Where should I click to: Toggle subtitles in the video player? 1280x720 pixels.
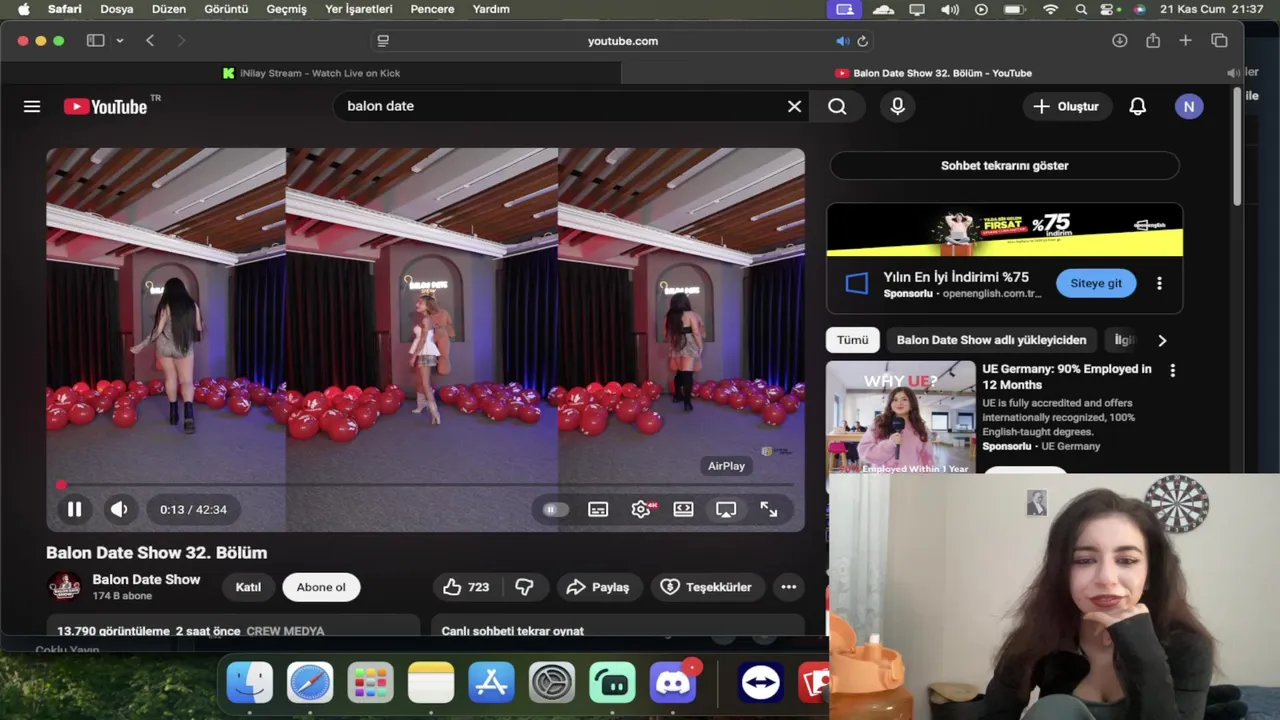click(598, 509)
